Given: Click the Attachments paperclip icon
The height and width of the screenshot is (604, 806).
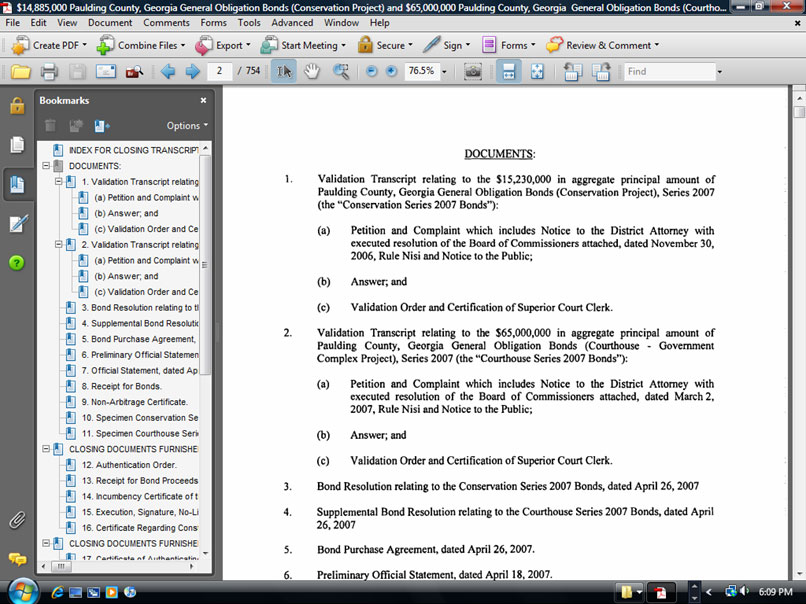Looking at the screenshot, I should pos(17,520).
